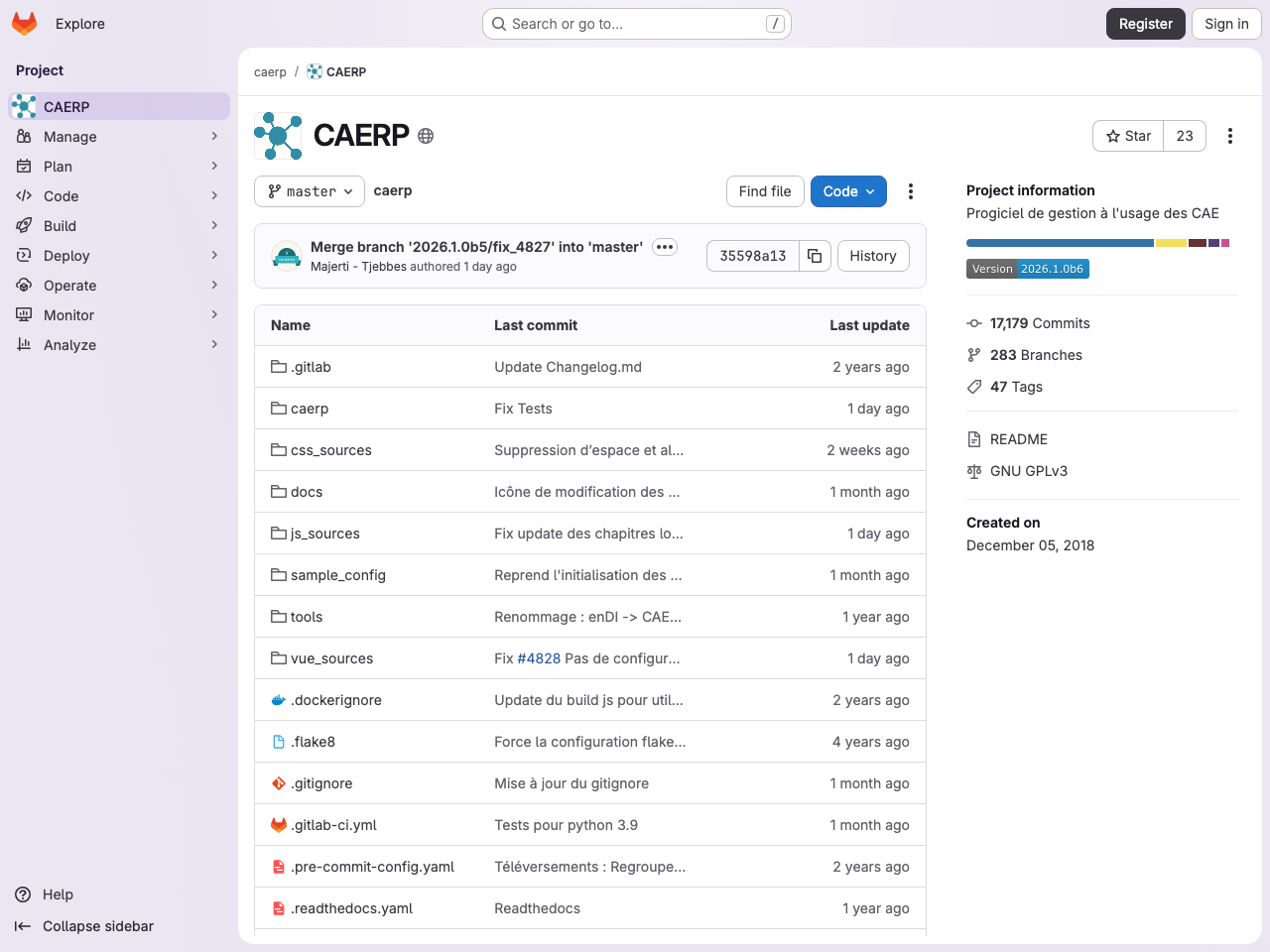
Task: Click the globe icon beside the CAERP title
Action: click(426, 136)
